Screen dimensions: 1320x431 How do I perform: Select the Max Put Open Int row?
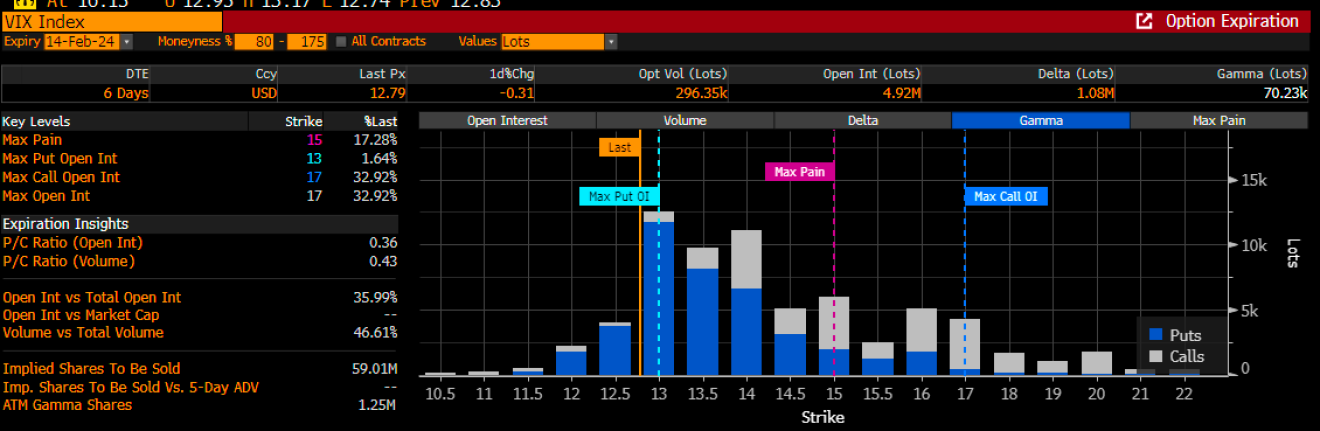199,159
